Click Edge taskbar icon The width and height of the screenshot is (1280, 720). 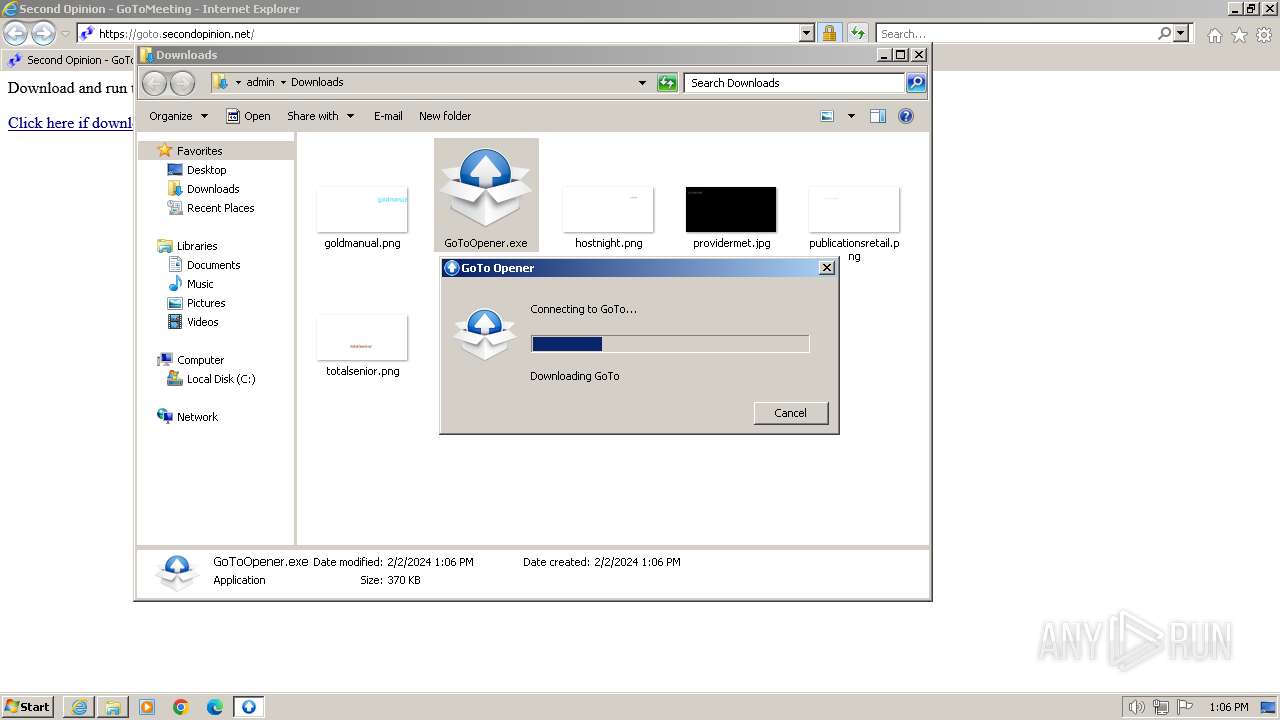pyautogui.click(x=215, y=707)
